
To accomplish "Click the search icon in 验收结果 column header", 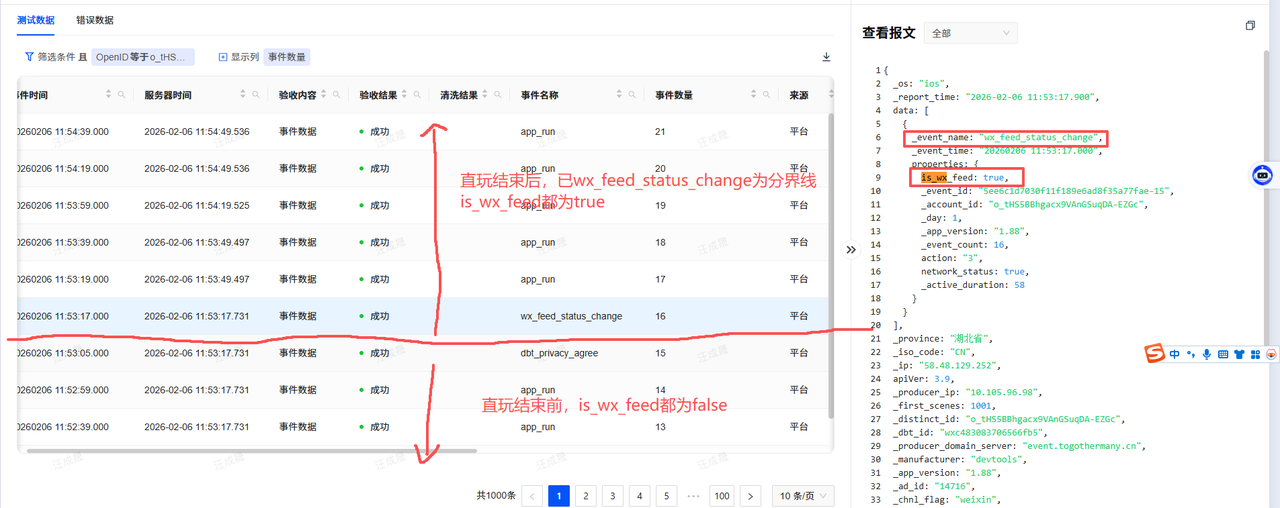I will pos(416,95).
